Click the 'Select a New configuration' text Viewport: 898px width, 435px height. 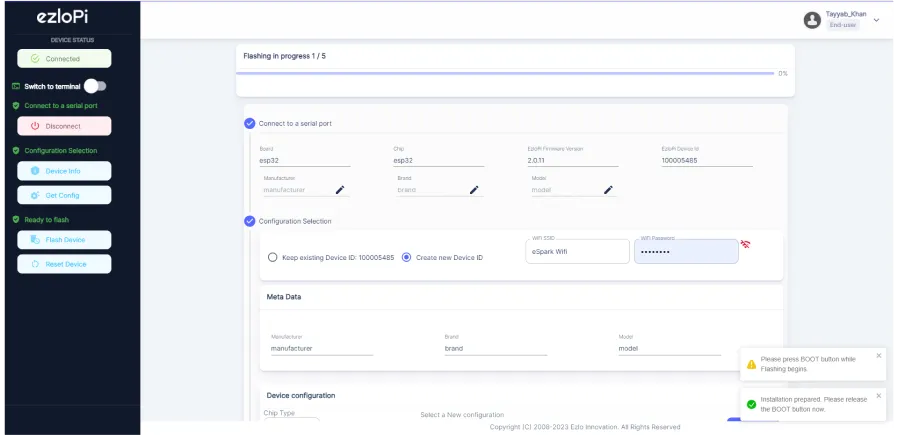tap(462, 414)
